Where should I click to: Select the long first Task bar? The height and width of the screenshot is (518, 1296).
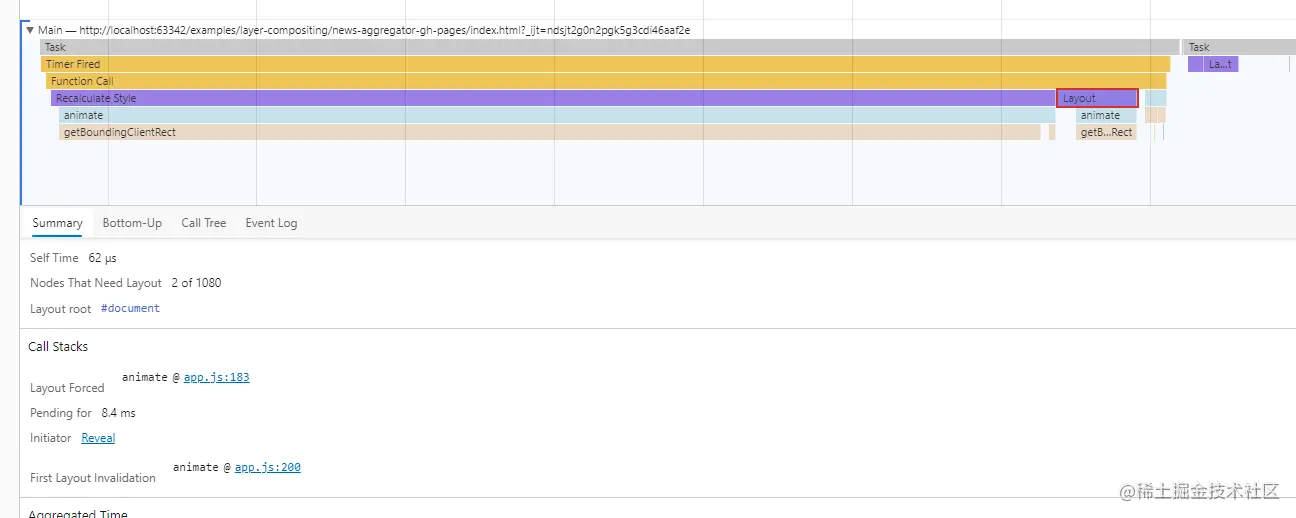click(610, 47)
